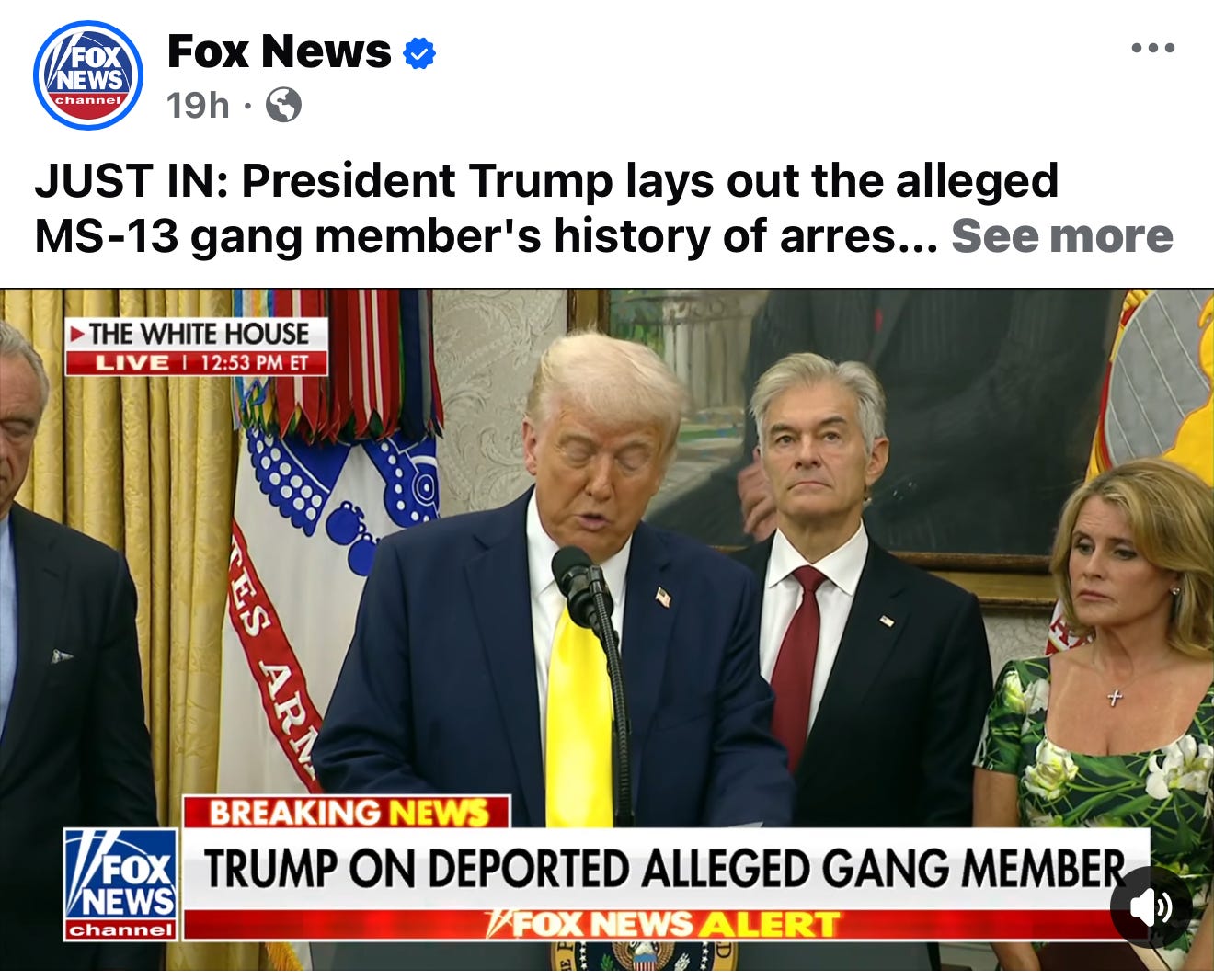Open the three-dot post options menu
The height and width of the screenshot is (980, 1214).
click(x=1153, y=48)
